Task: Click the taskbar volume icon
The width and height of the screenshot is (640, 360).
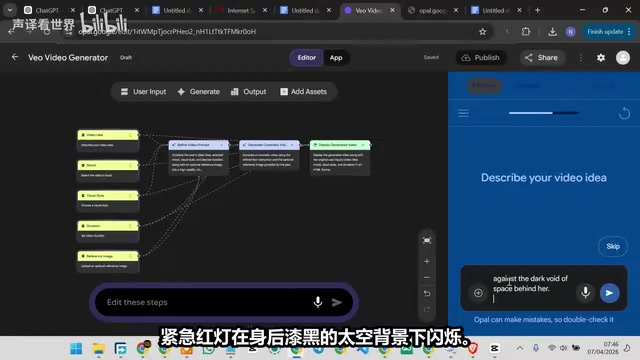Action: [x=564, y=348]
